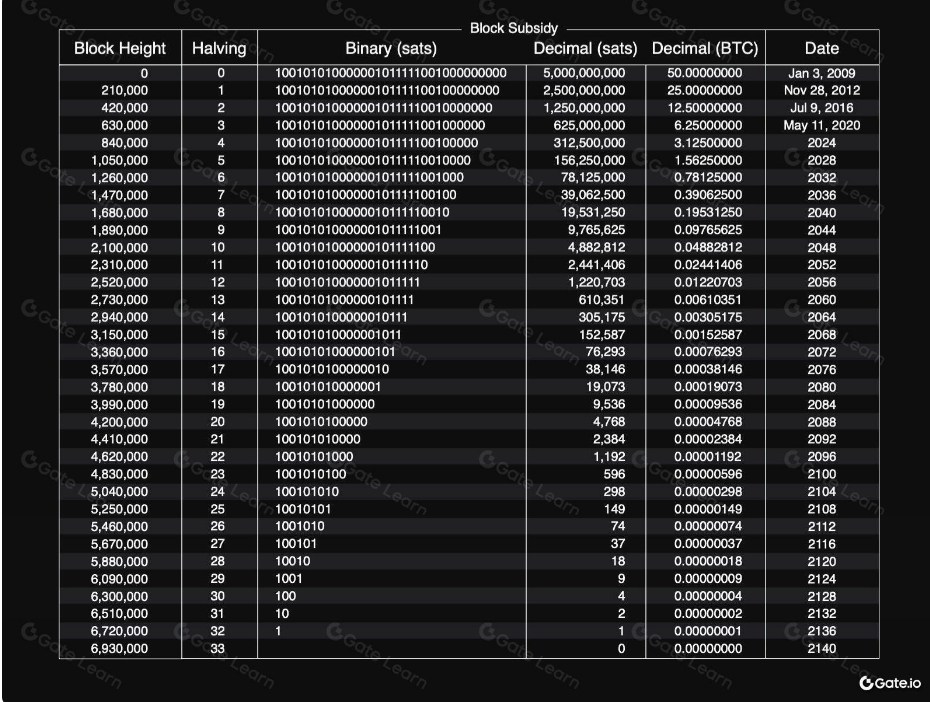Click halving number 10
The image size is (930, 702).
point(218,248)
